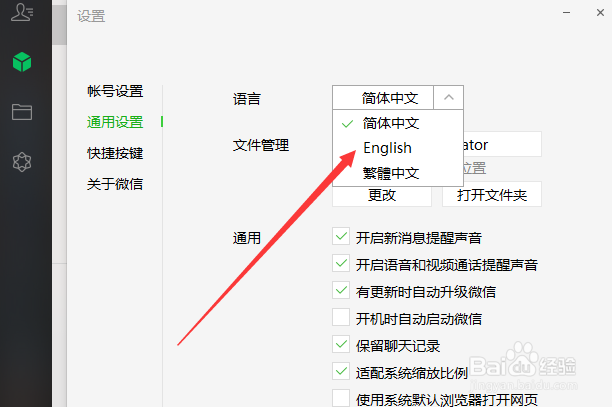Screen dimensions: 612x407
Task: Select 简体中文 from the language list
Action: coord(398,123)
